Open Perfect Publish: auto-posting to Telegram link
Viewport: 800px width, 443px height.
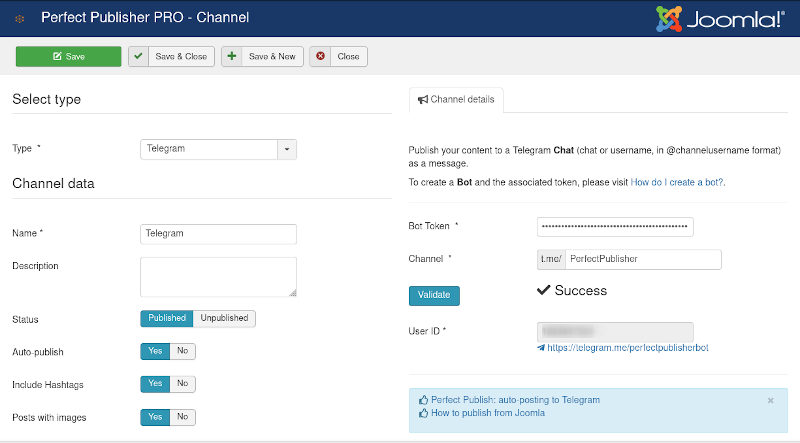click(515, 400)
